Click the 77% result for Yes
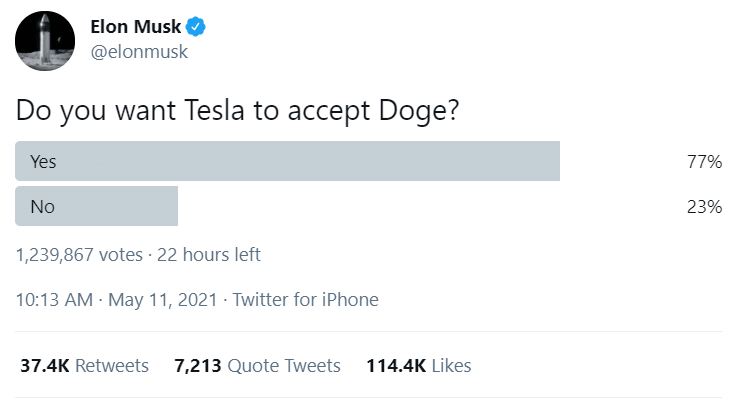Viewport: 738px width, 400px height. point(704,162)
